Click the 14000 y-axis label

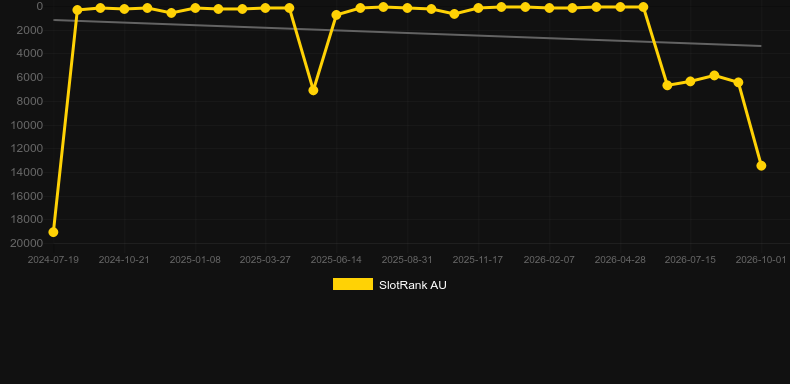[27, 172]
